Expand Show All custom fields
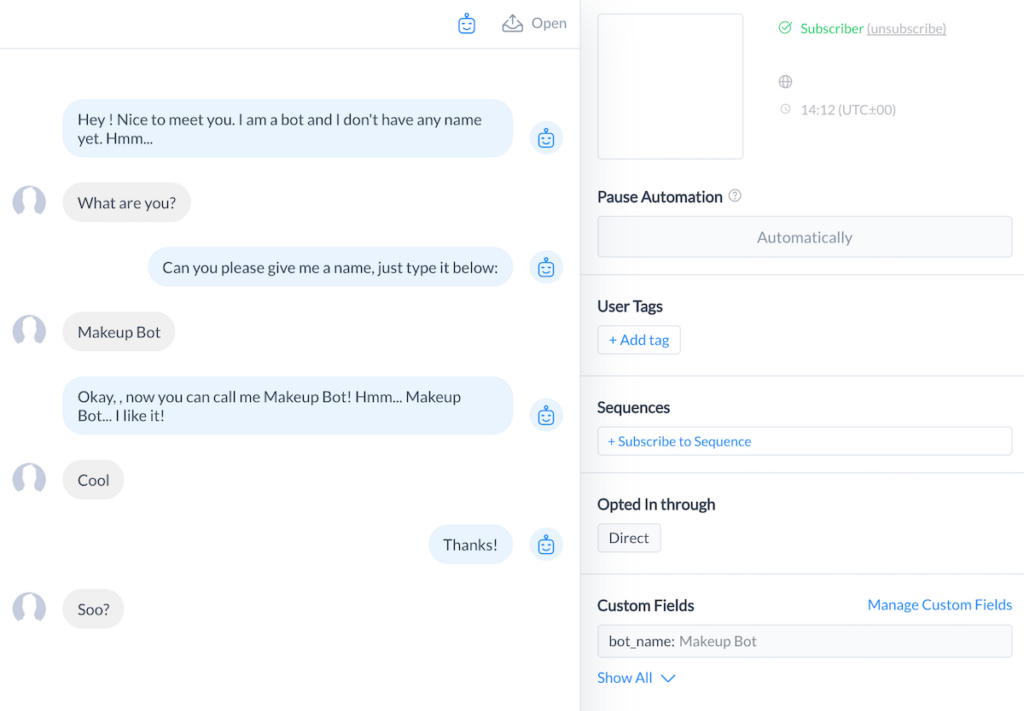Image resolution: width=1024 pixels, height=711 pixels. 637,677
